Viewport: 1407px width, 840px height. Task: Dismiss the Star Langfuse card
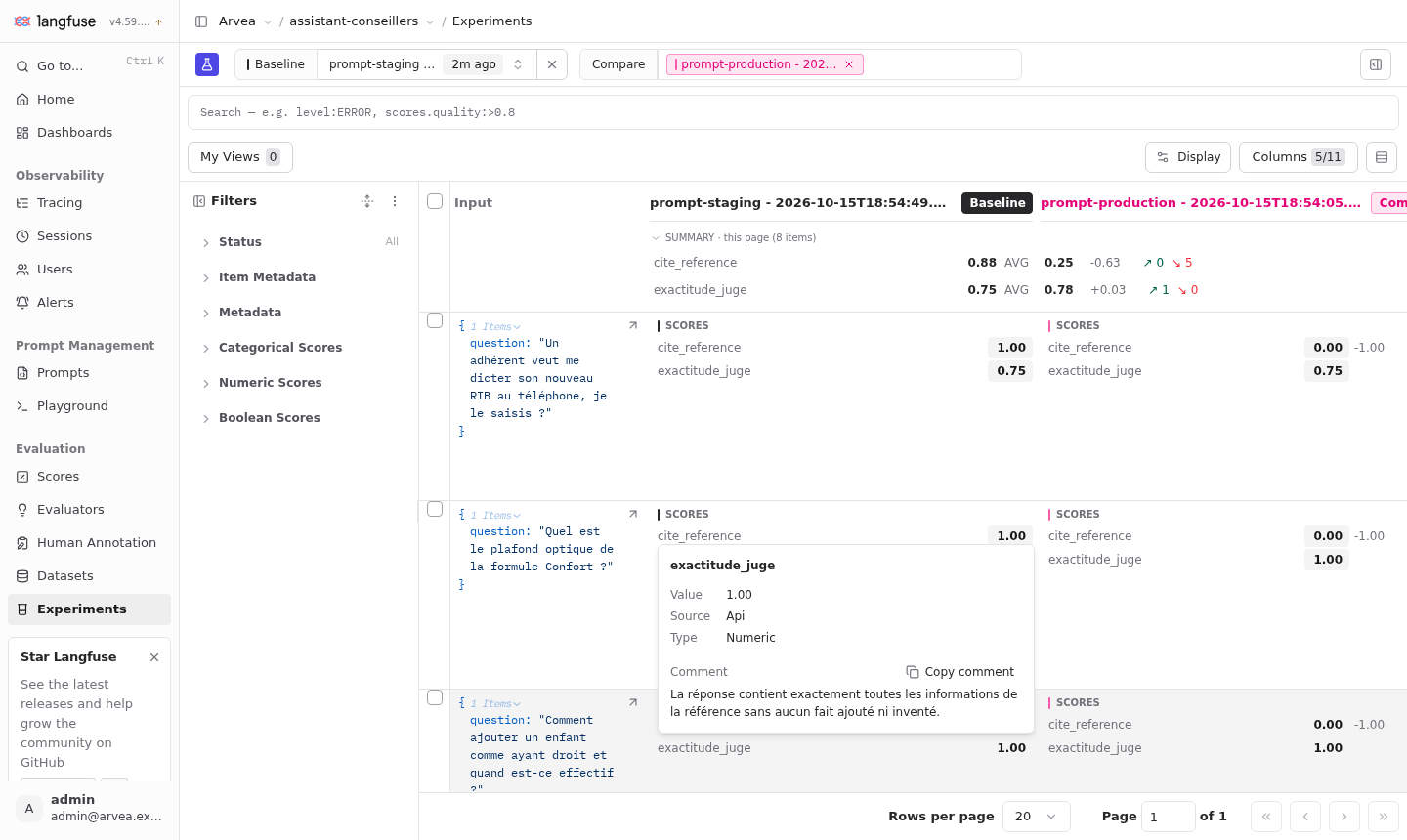[154, 657]
